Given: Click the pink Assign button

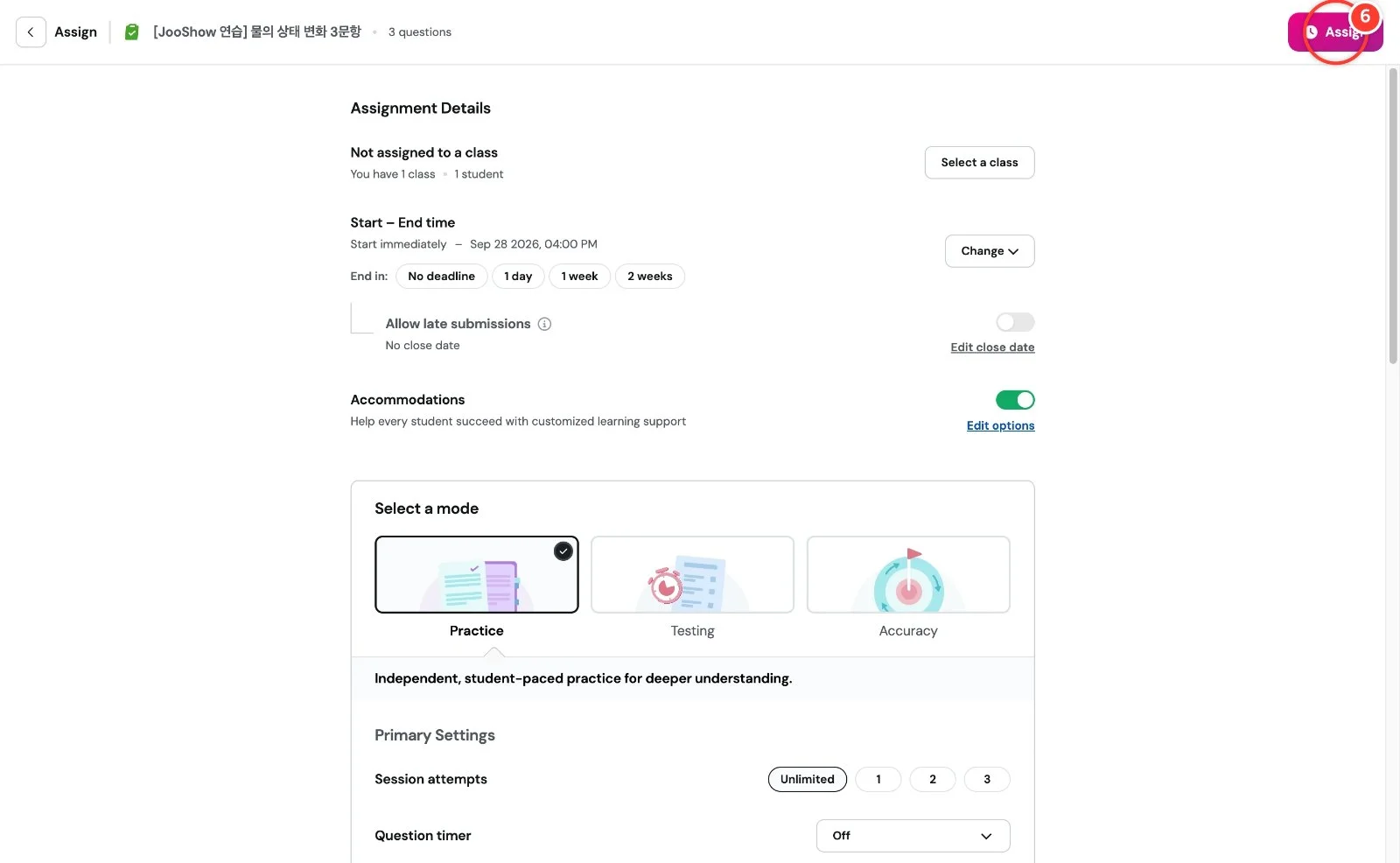Looking at the screenshot, I should tap(1334, 32).
